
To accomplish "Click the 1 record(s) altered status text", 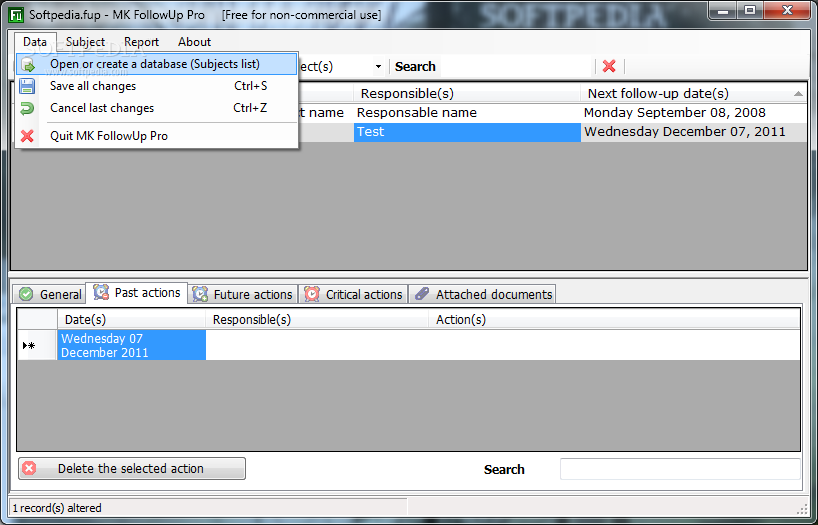I will coord(57,508).
